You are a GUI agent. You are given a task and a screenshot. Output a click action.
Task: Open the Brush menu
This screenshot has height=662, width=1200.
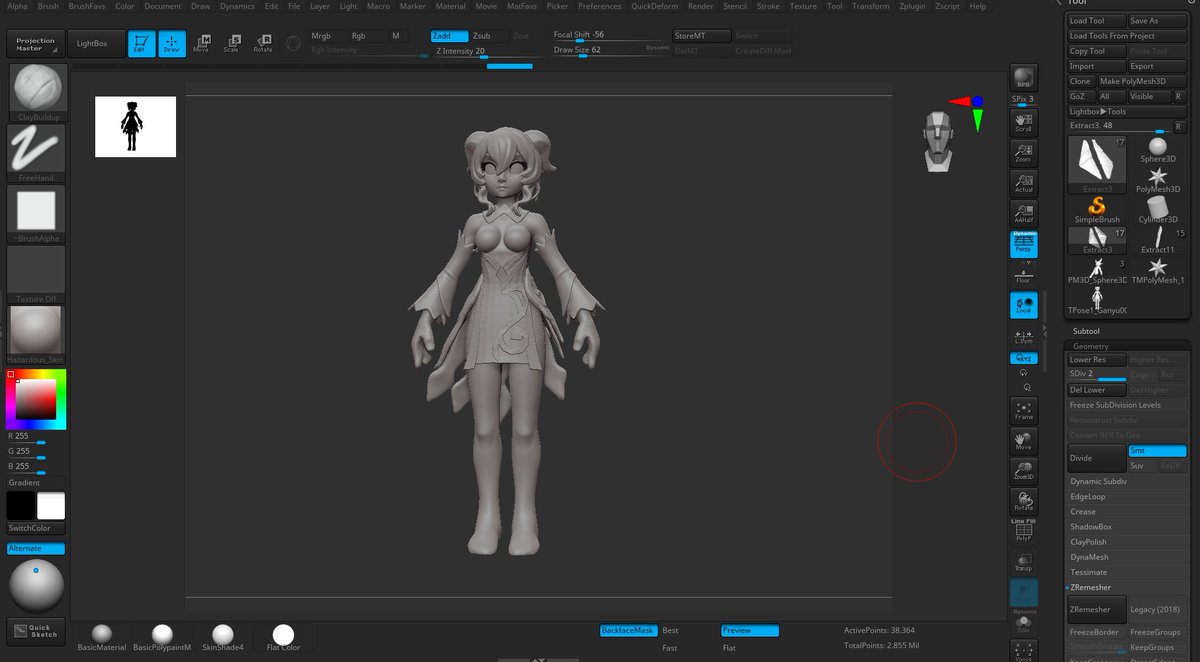click(48, 6)
